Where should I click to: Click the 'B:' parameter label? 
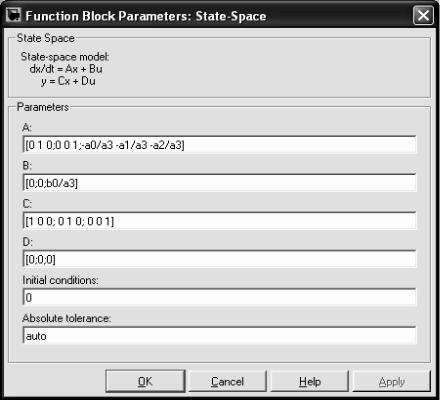point(27,165)
